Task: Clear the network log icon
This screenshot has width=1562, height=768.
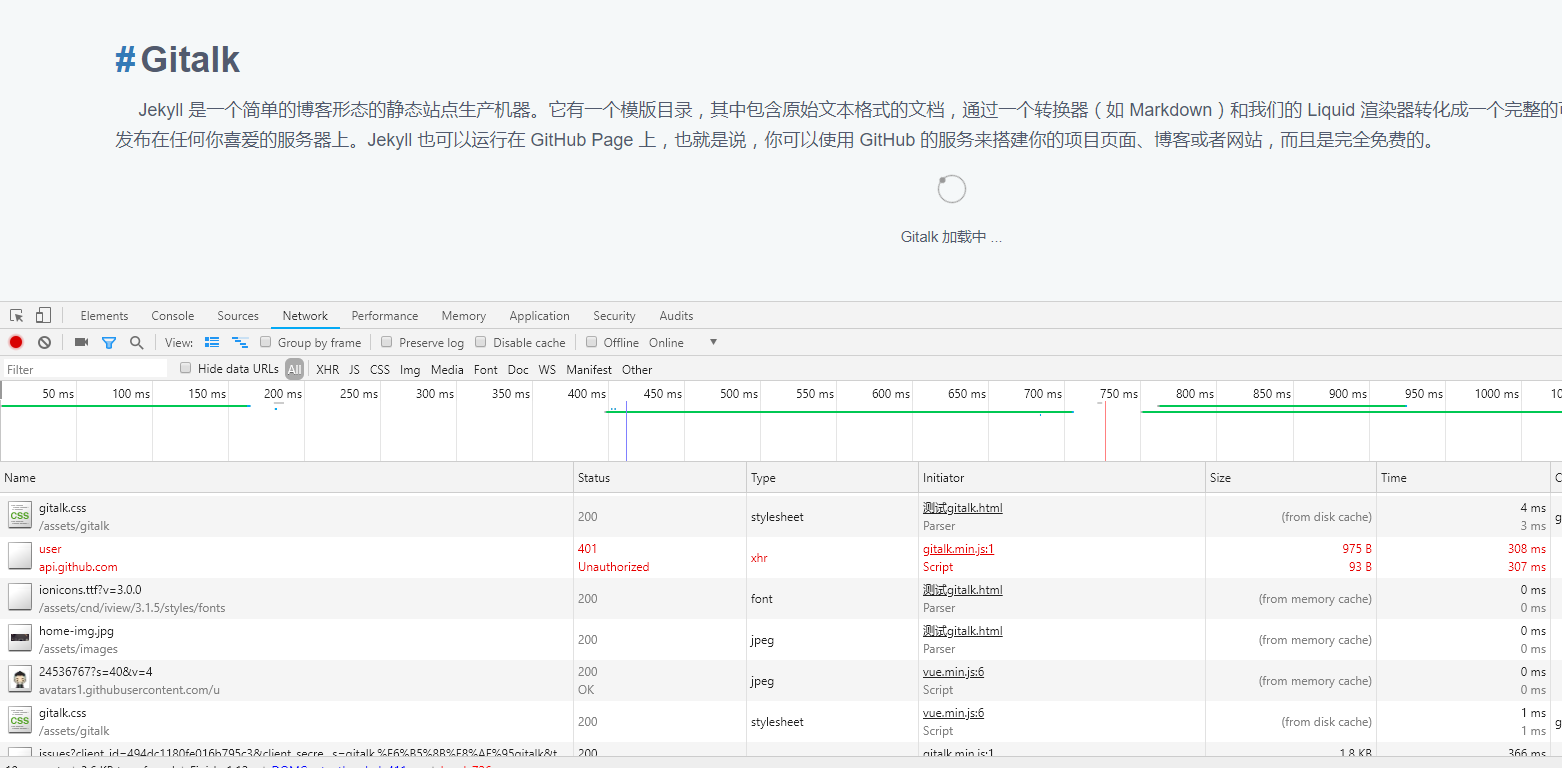Action: [44, 342]
